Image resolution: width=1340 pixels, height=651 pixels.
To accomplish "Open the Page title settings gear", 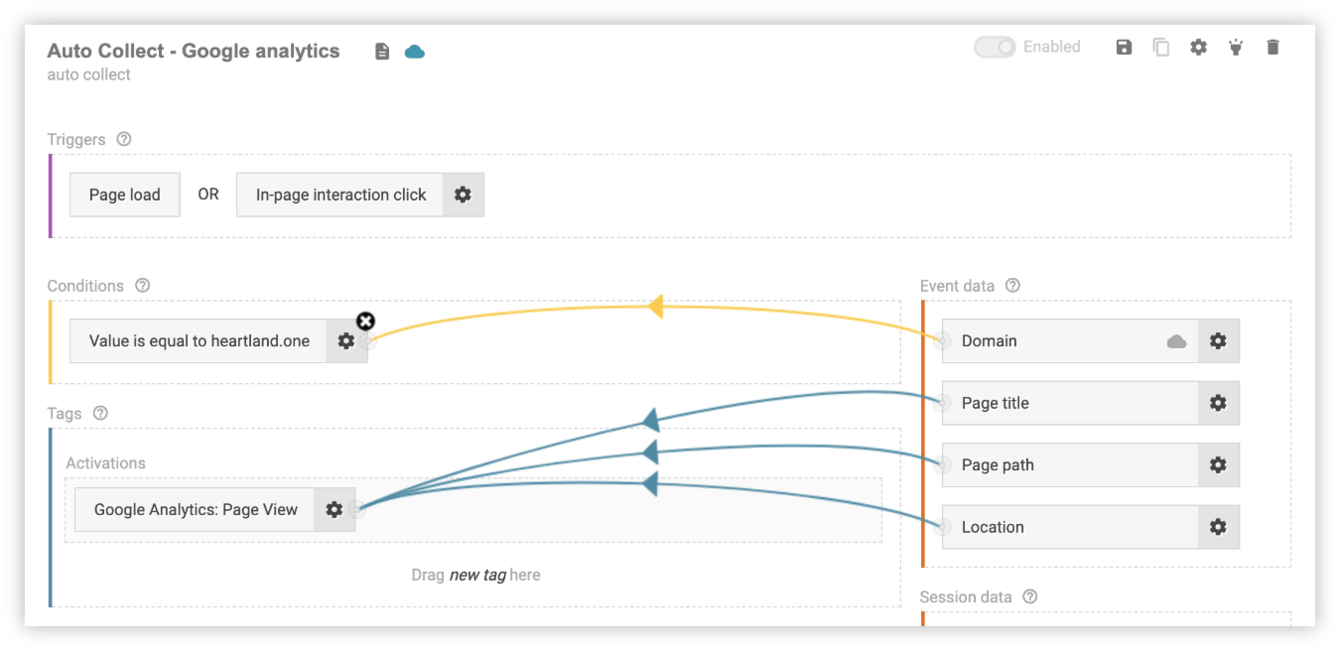I will 1218,403.
